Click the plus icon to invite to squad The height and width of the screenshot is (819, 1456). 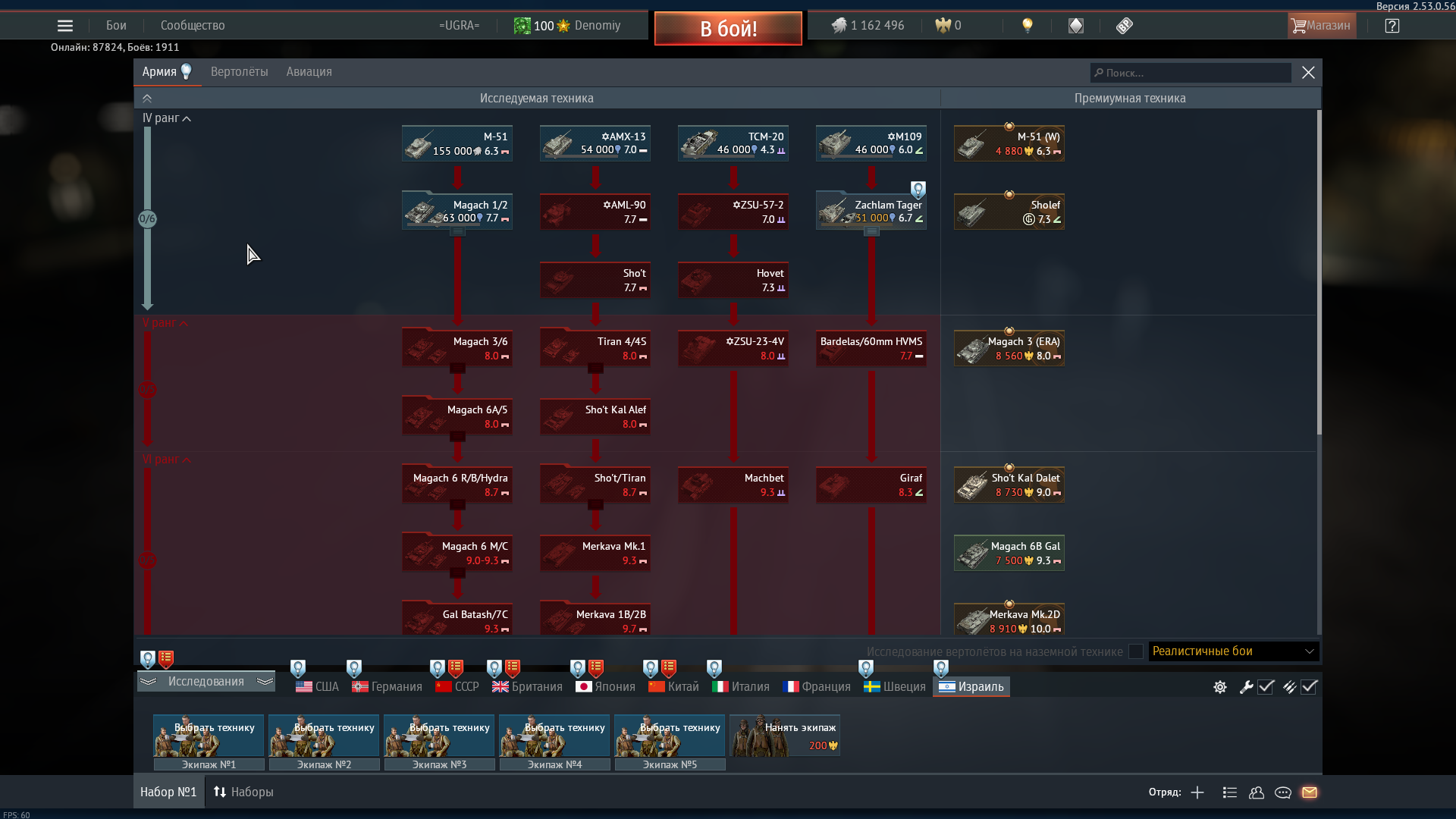point(1197,792)
